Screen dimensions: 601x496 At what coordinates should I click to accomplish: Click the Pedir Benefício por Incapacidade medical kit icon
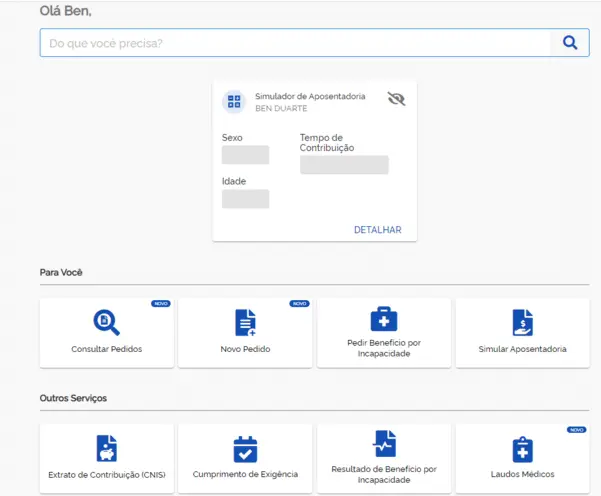(x=384, y=319)
